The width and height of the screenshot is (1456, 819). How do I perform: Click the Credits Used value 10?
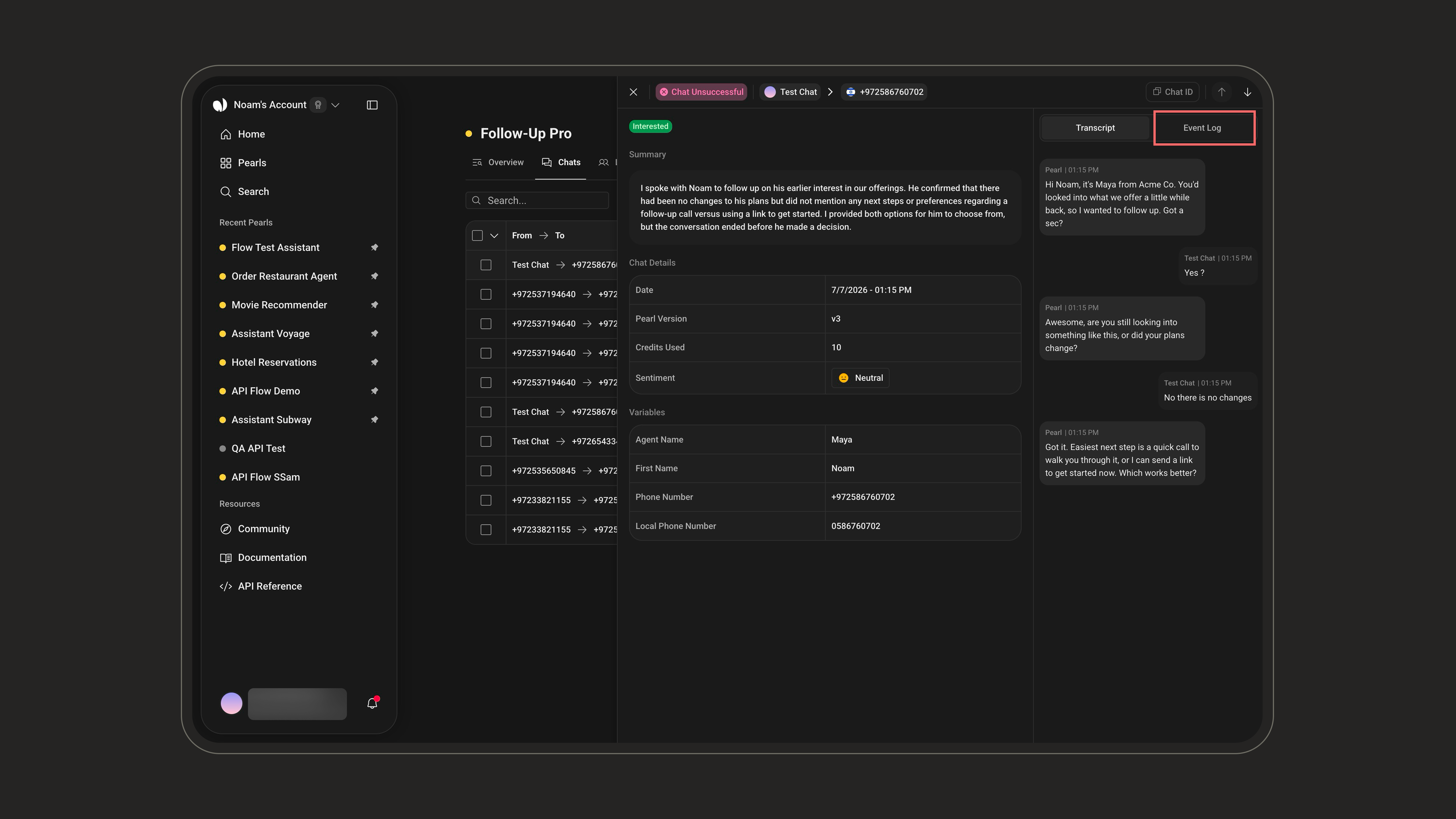click(836, 348)
